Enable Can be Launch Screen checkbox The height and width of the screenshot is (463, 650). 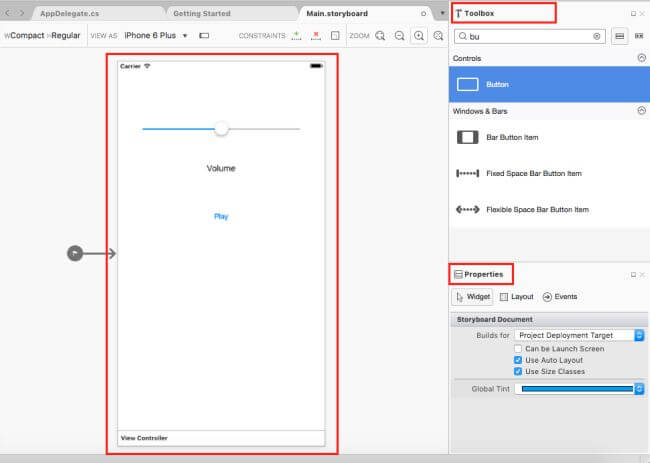[x=518, y=349]
